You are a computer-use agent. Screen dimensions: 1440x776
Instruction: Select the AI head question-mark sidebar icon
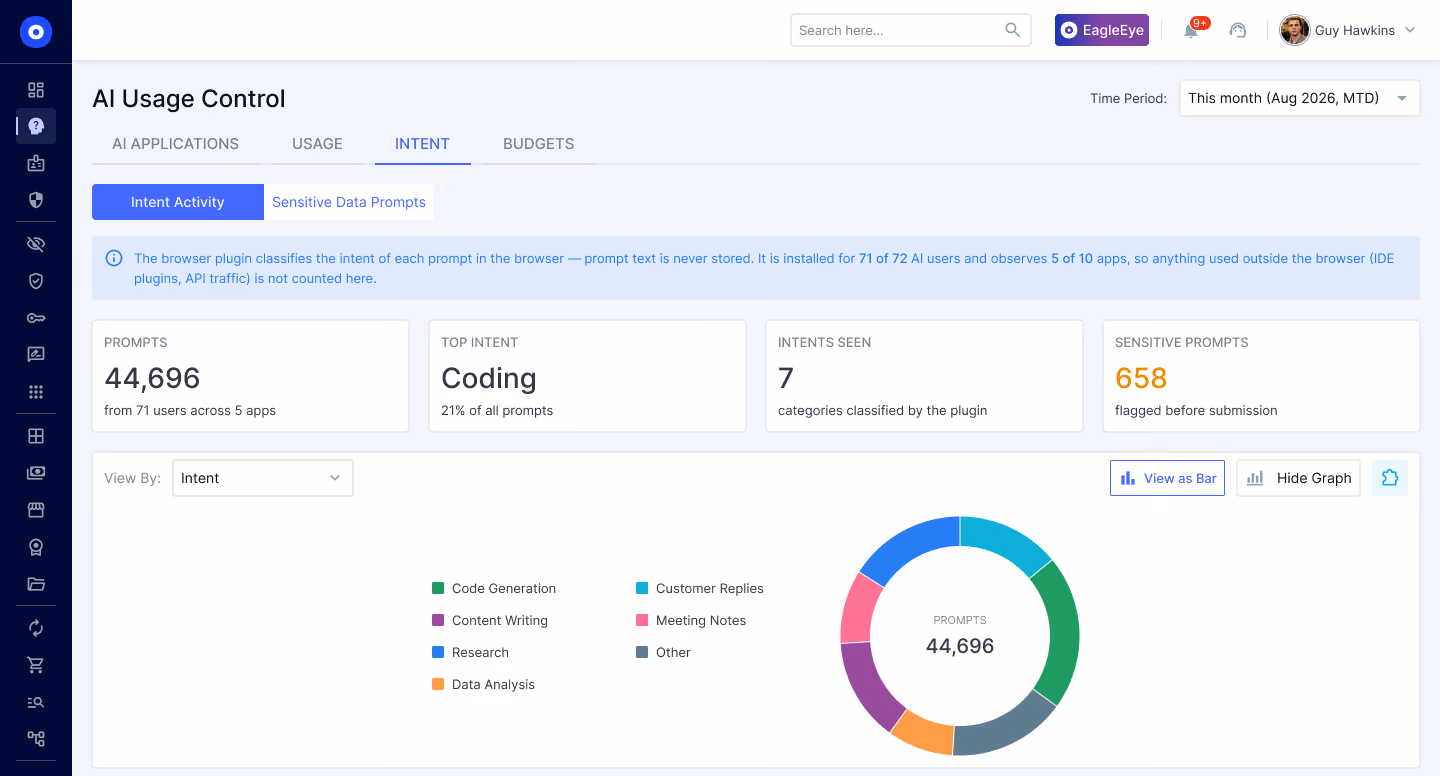pyautogui.click(x=36, y=126)
